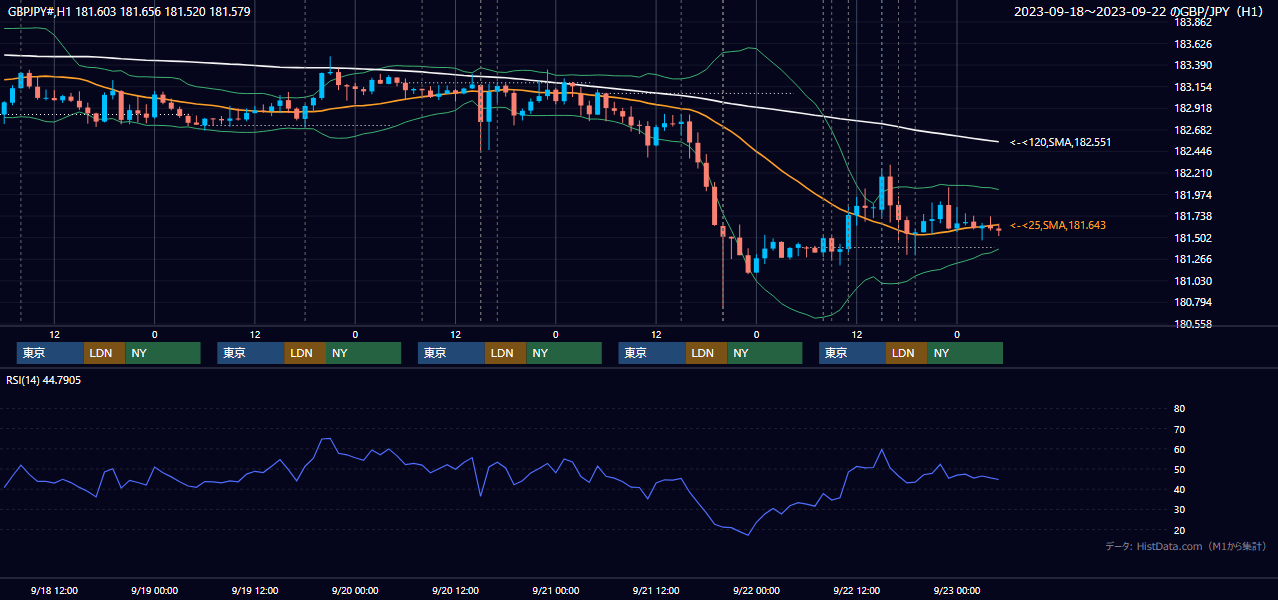Click price axis label 181.502
Viewport: 1278px width, 600px height.
pos(1193,238)
